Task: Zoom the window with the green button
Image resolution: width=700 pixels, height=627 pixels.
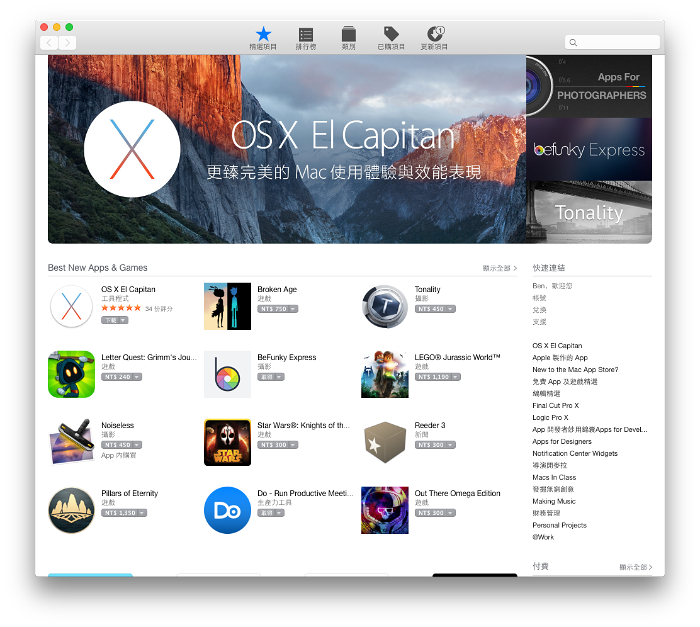Action: pyautogui.click(x=69, y=27)
